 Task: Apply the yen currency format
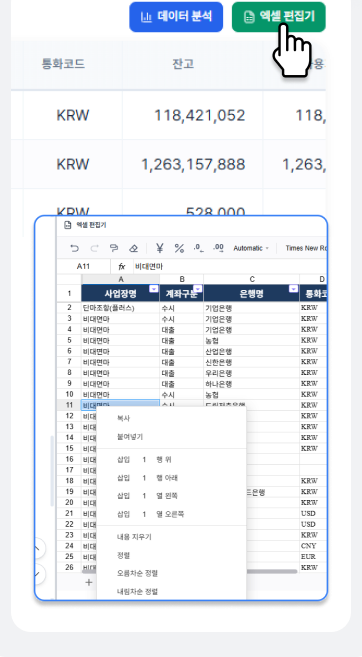(160, 248)
